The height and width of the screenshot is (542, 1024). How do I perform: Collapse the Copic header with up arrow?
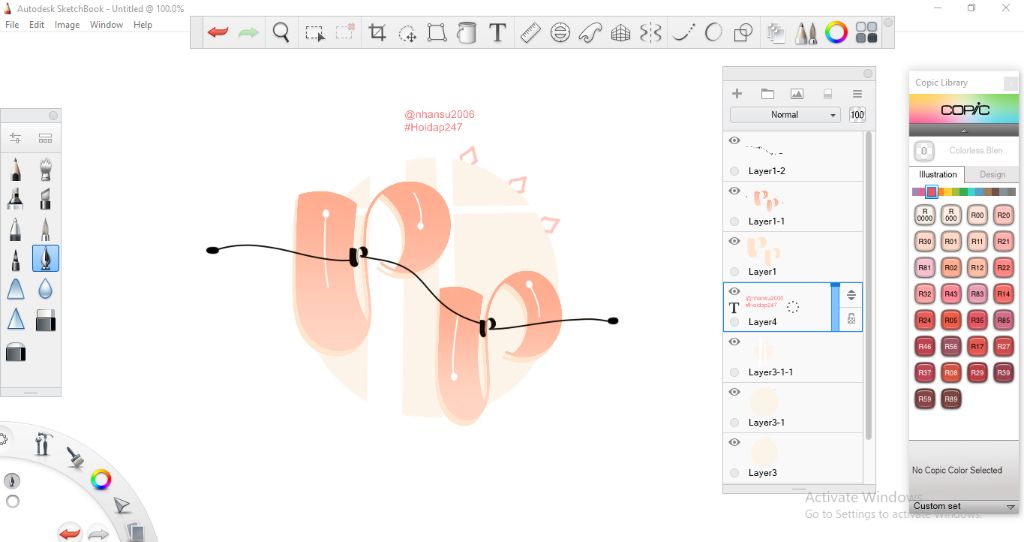[963, 131]
